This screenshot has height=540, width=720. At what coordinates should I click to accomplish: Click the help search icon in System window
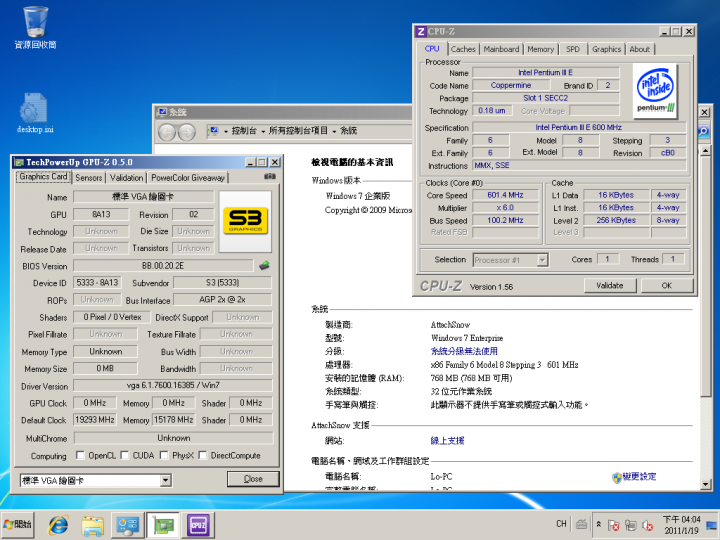[x=703, y=132]
